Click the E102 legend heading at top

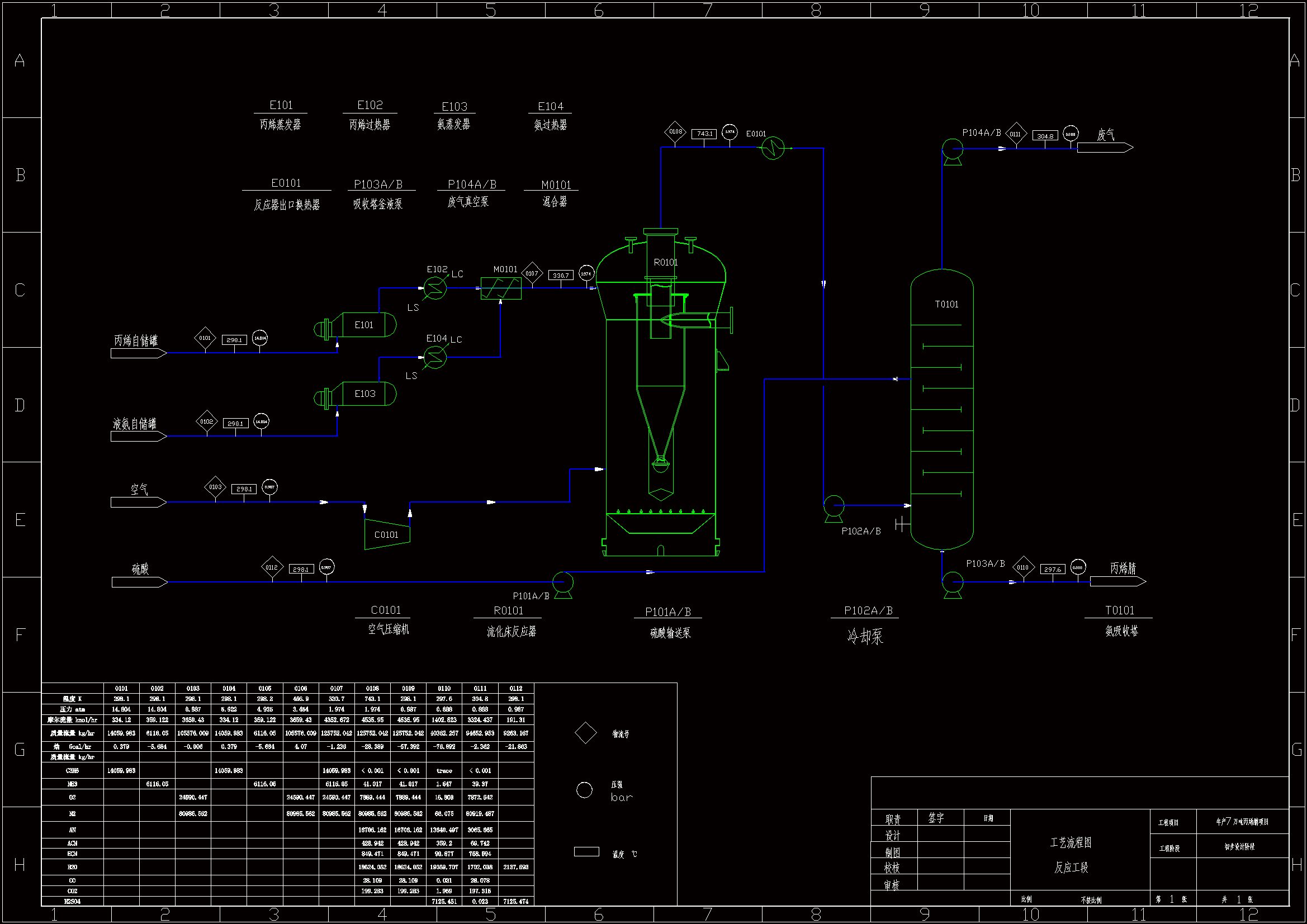point(370,105)
